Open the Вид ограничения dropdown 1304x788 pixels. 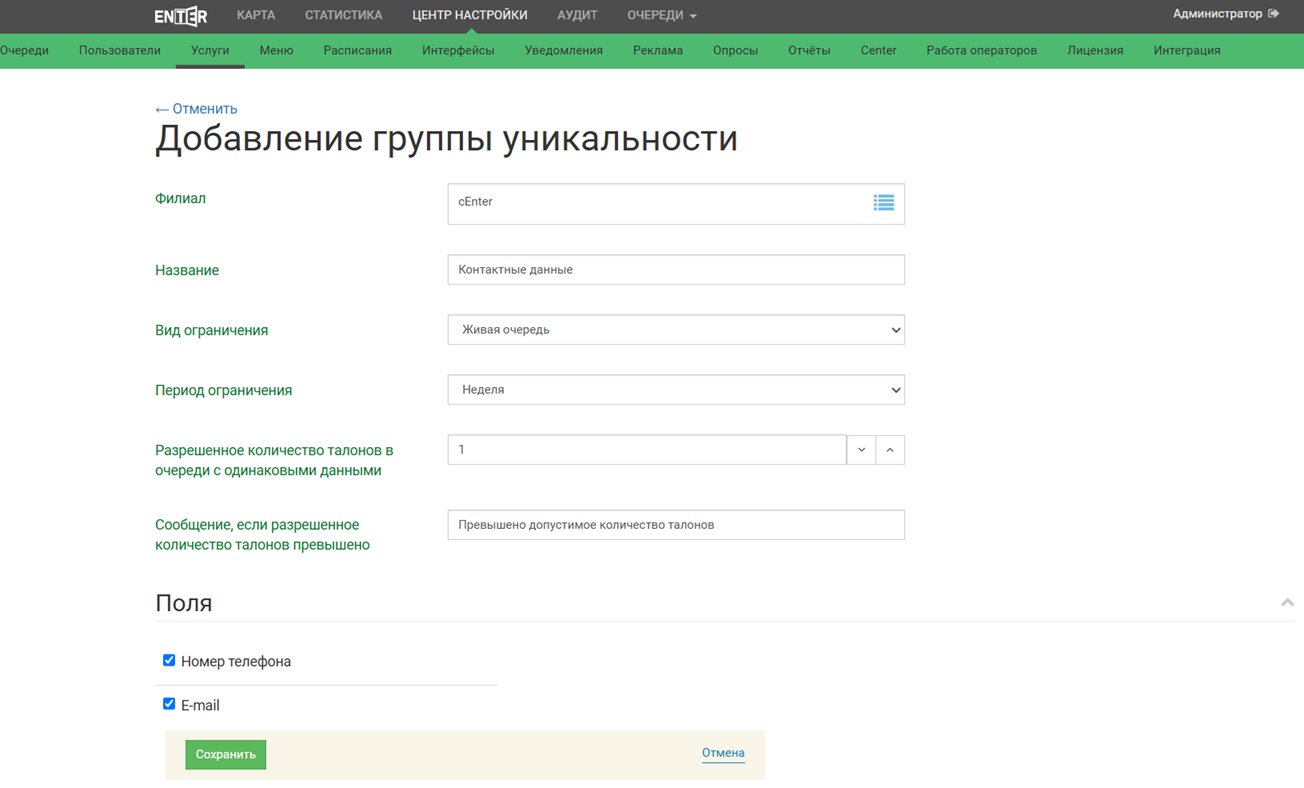pyautogui.click(x=676, y=330)
